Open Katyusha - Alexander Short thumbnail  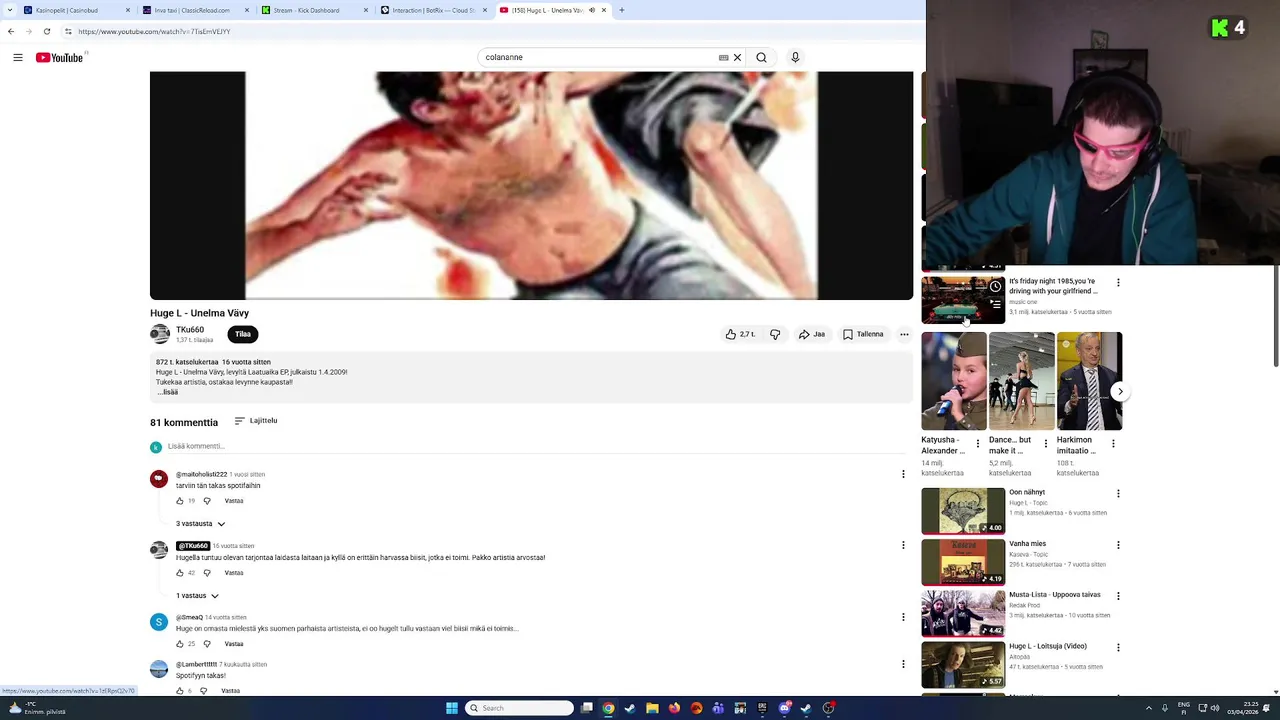954,381
